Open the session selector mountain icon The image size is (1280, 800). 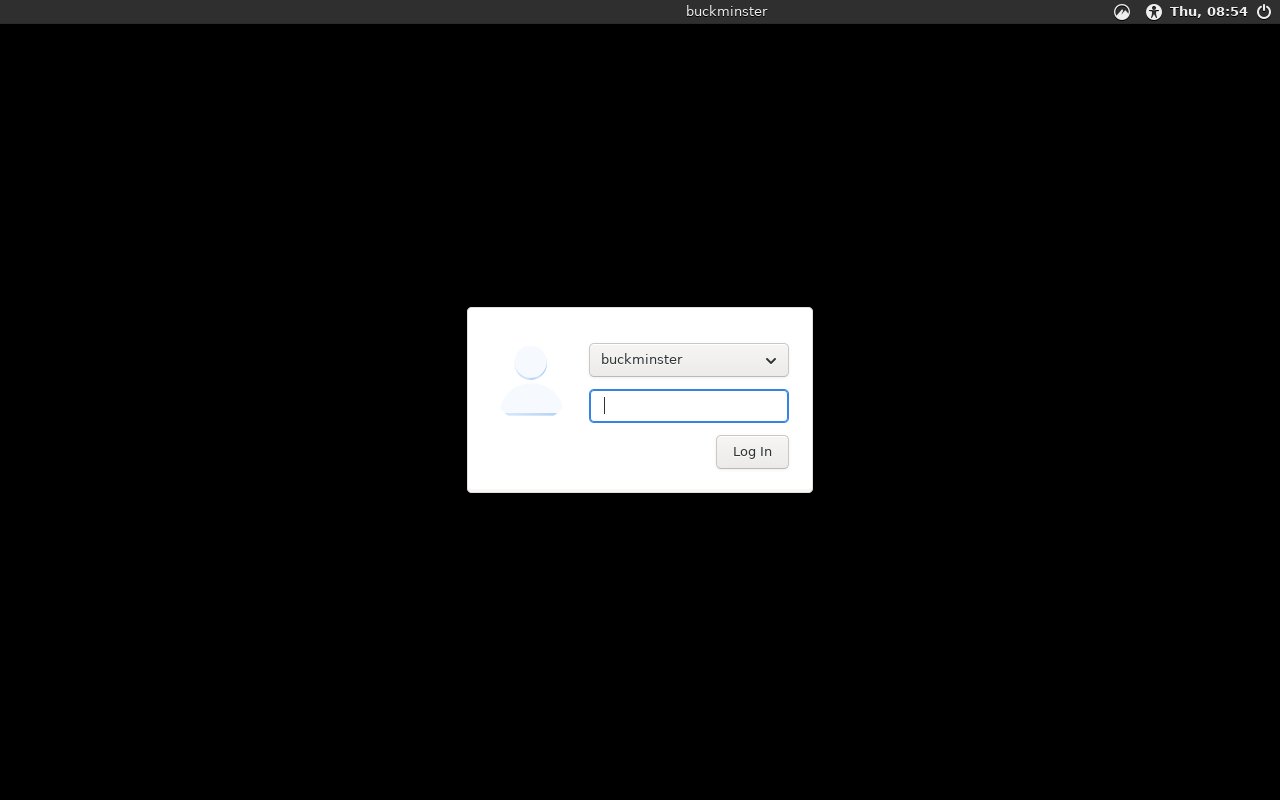1122,12
